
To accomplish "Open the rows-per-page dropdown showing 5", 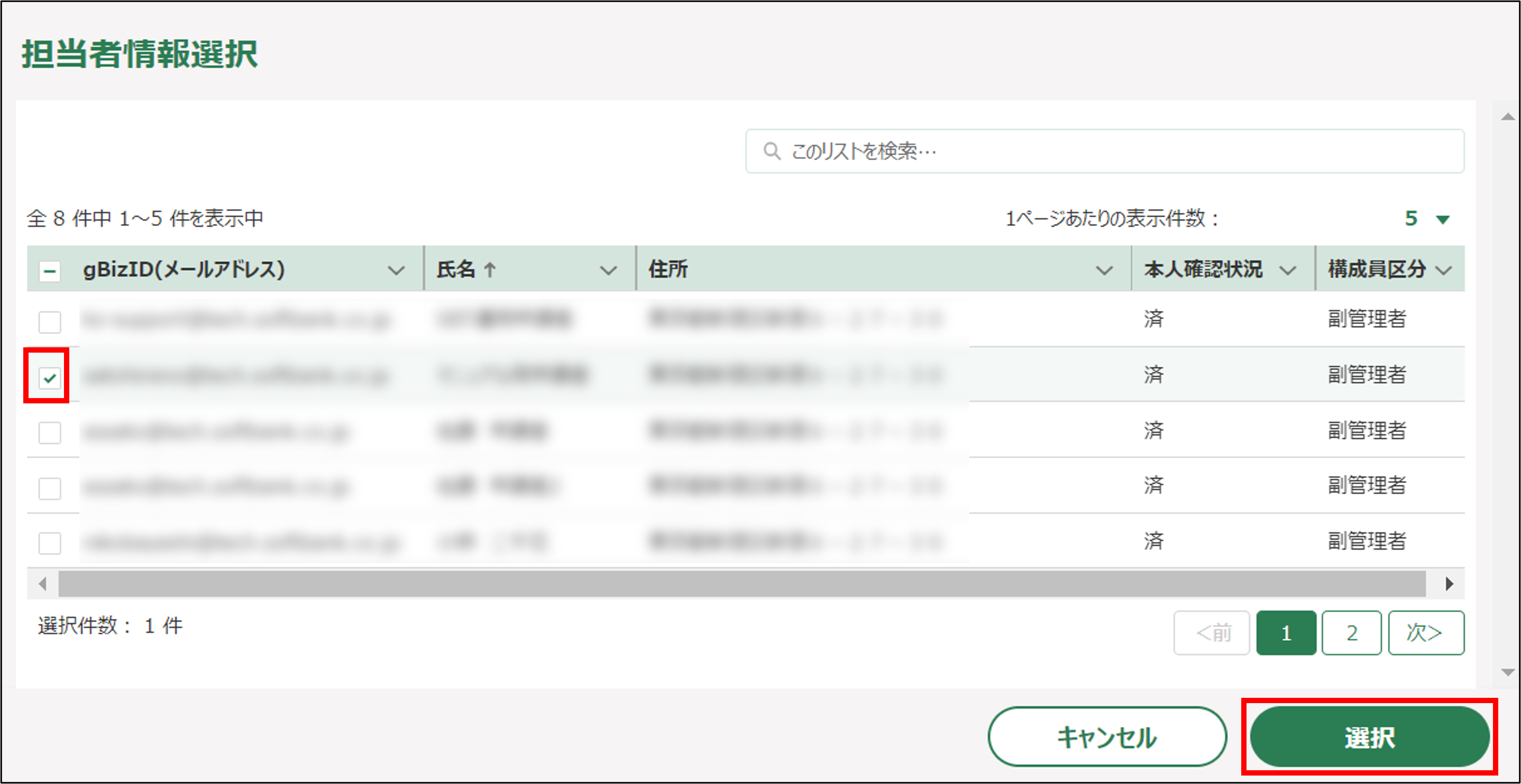I will (1427, 219).
